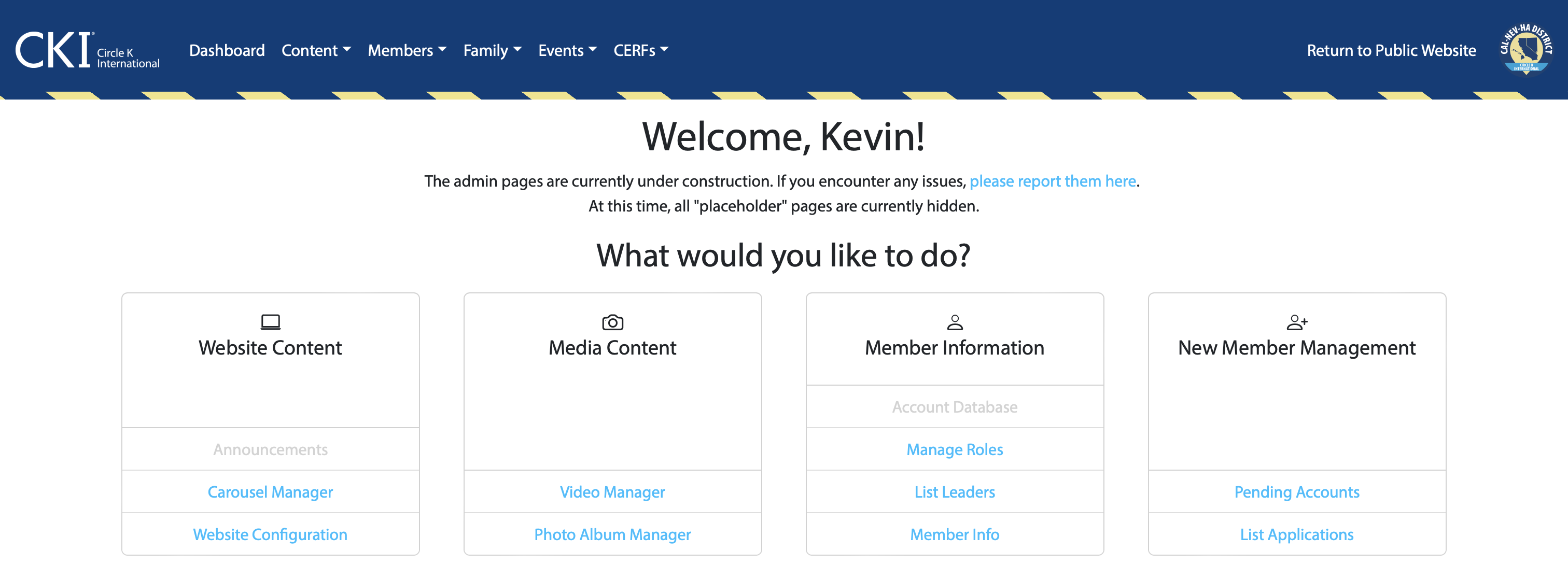The width and height of the screenshot is (1568, 565).
Task: Click the Cal-Nev-Ha District seal icon
Action: click(x=1526, y=49)
